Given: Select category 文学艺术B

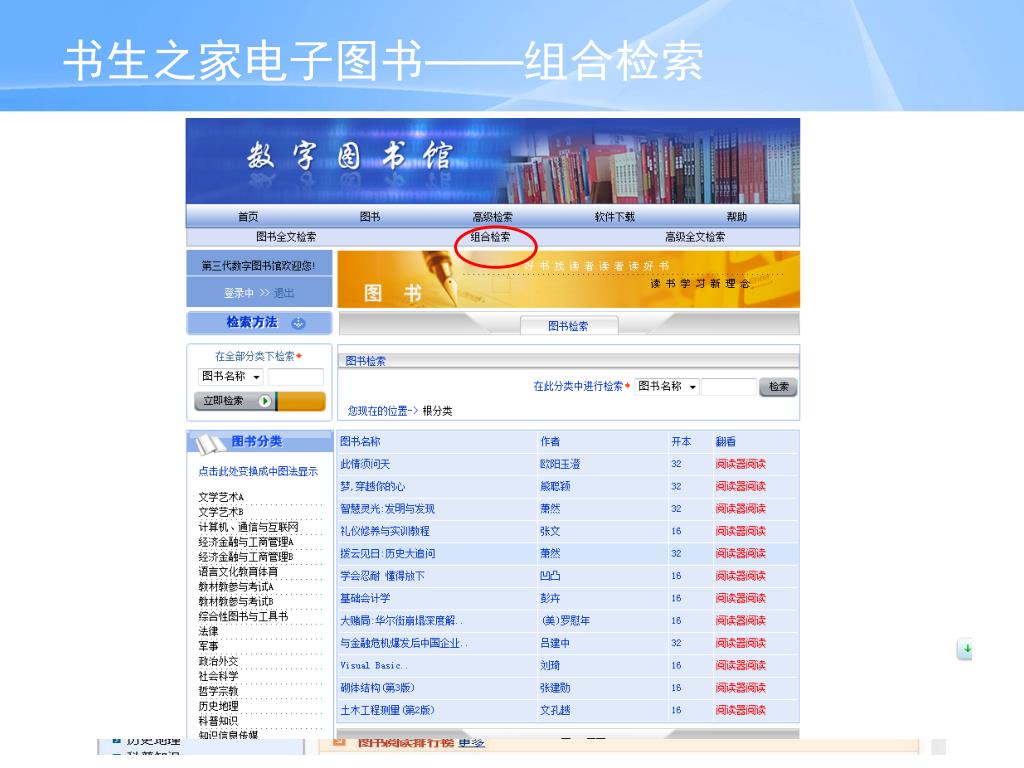Looking at the screenshot, I should point(221,512).
